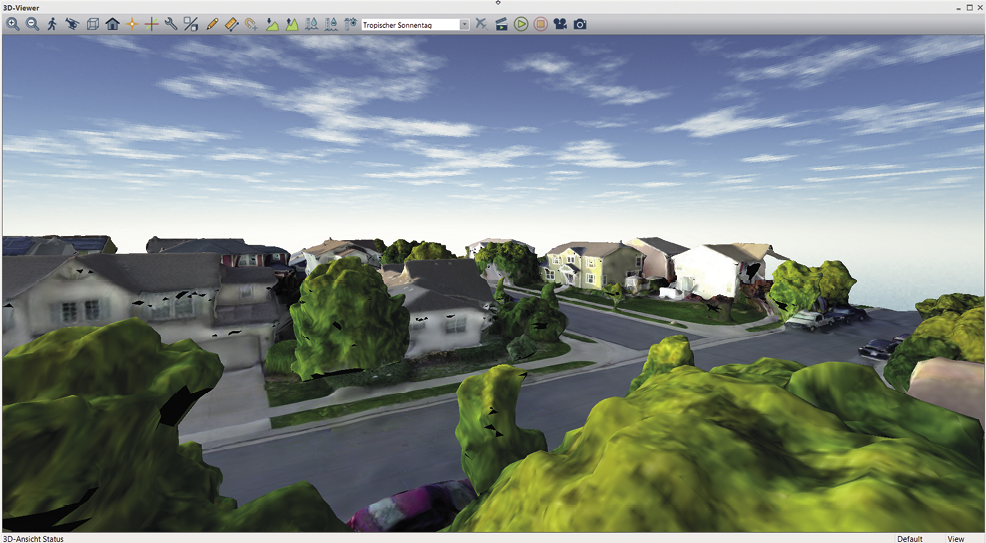Open settings with the wrench icon
Viewport: 986px width, 543px height.
(x=171, y=25)
